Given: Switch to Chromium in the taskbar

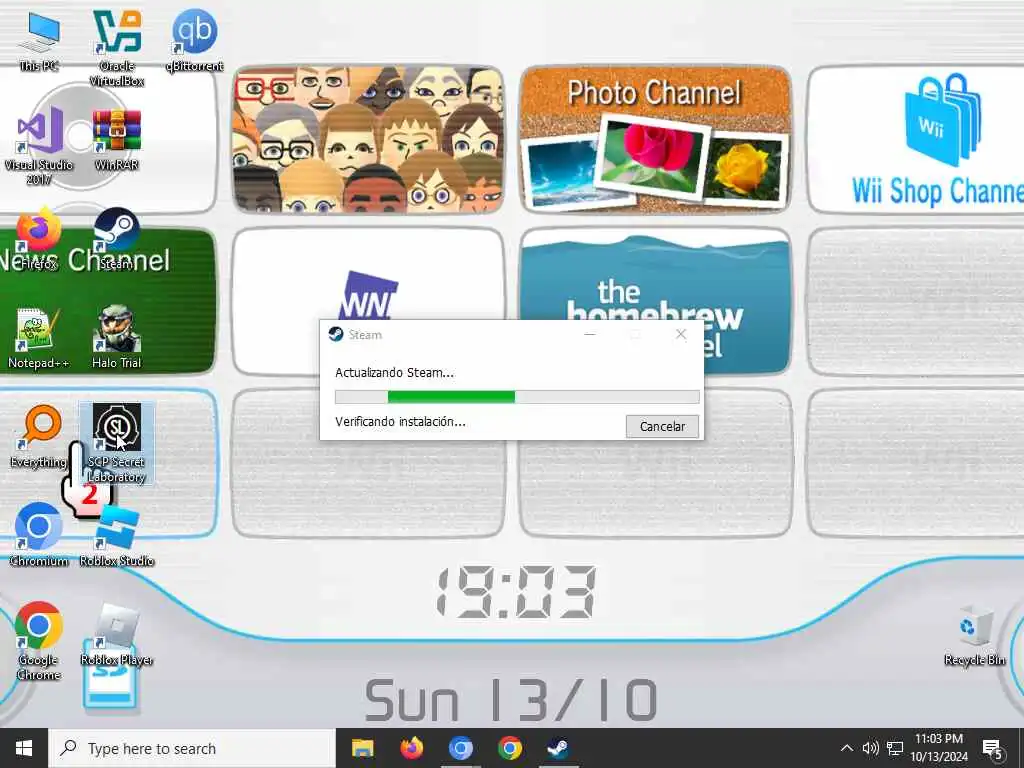Looking at the screenshot, I should [460, 748].
